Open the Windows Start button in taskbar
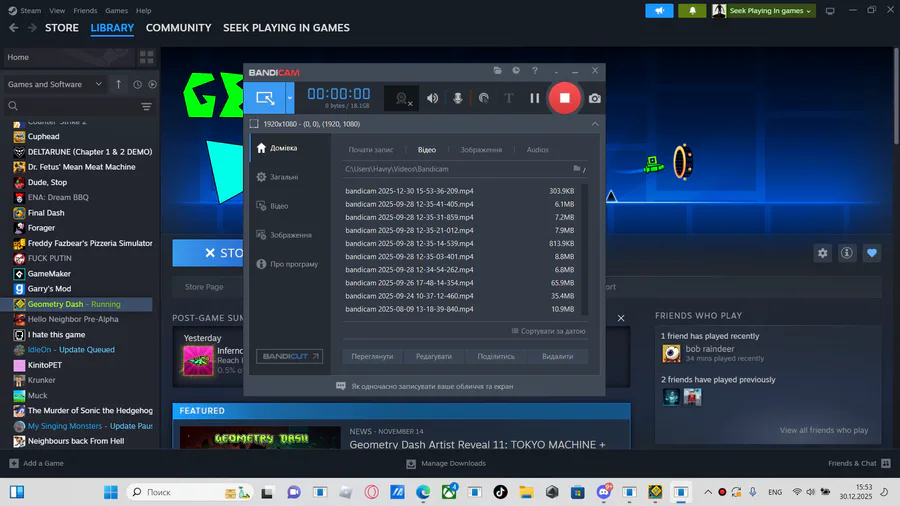 111,492
